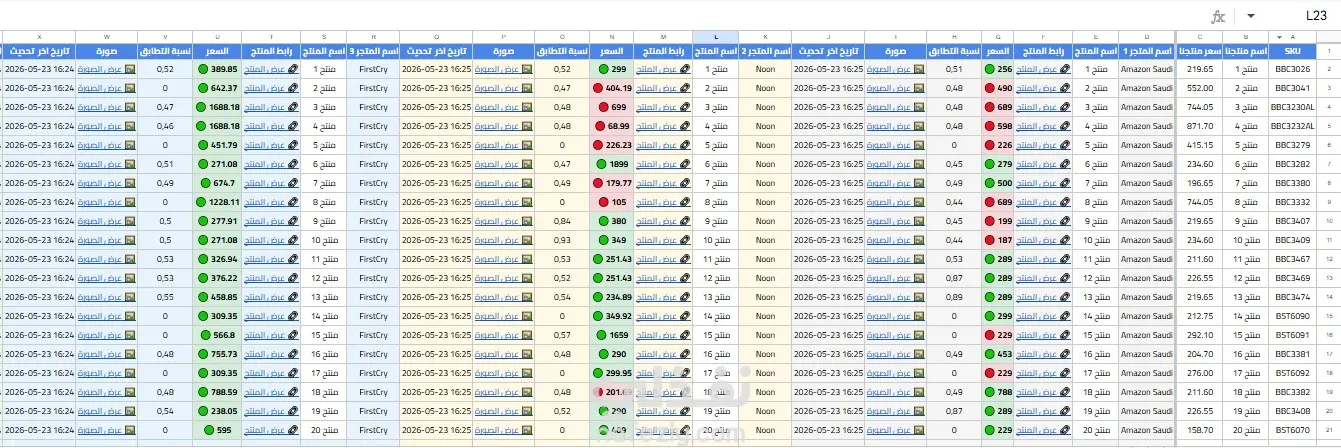Image resolution: width=1341 pixels, height=448 pixels.
Task: Select row number 1 header
Action: tap(1330, 51)
